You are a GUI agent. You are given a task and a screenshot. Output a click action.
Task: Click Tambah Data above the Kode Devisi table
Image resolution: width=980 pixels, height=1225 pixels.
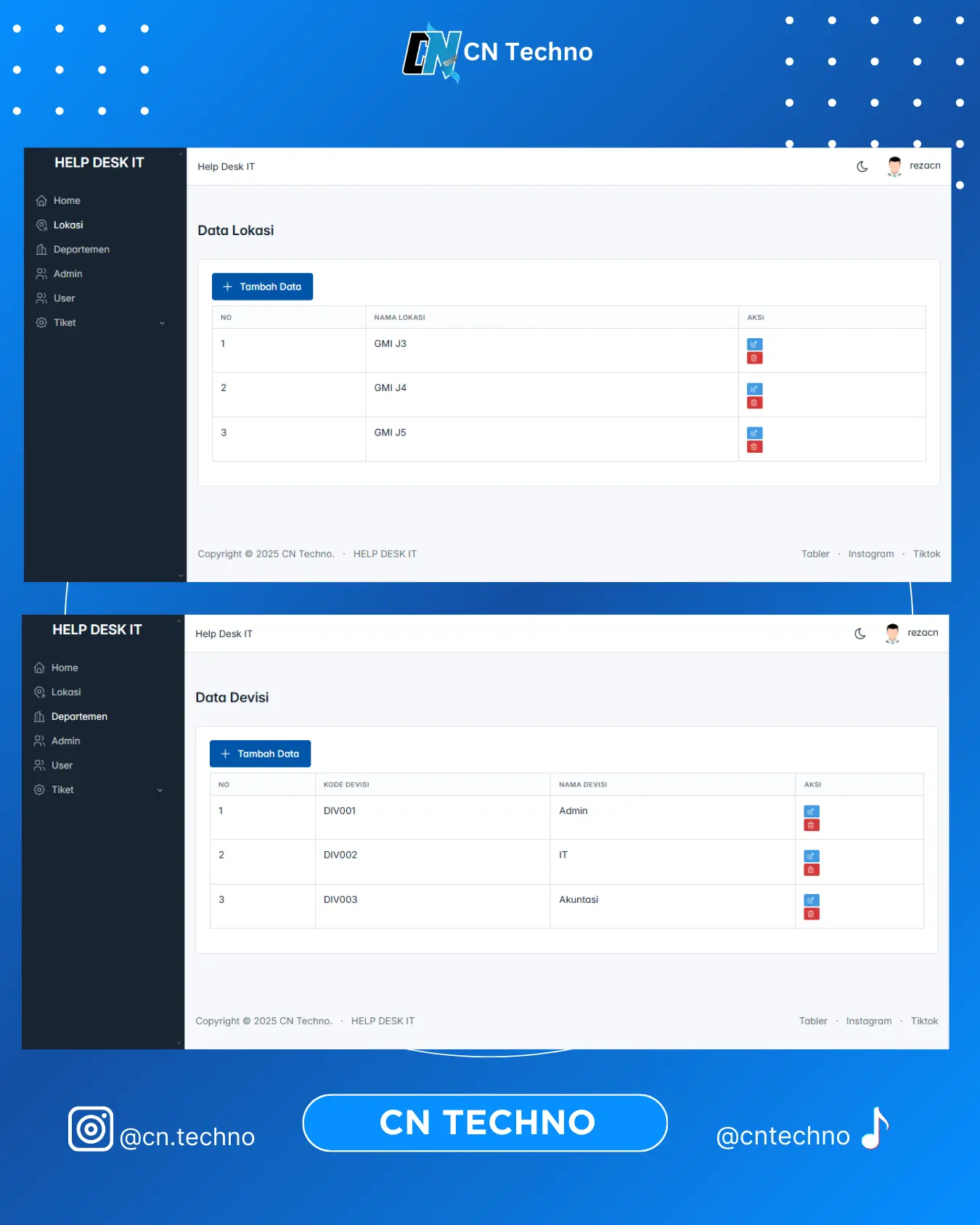point(260,754)
